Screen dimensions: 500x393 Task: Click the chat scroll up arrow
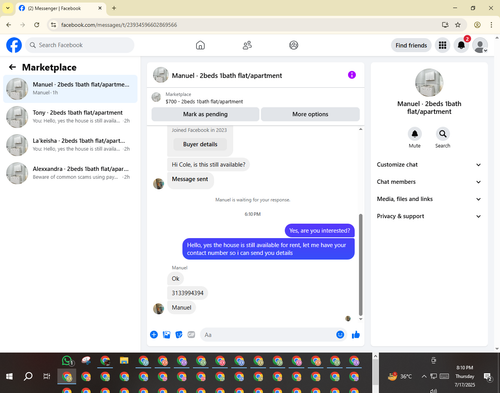[360, 129]
